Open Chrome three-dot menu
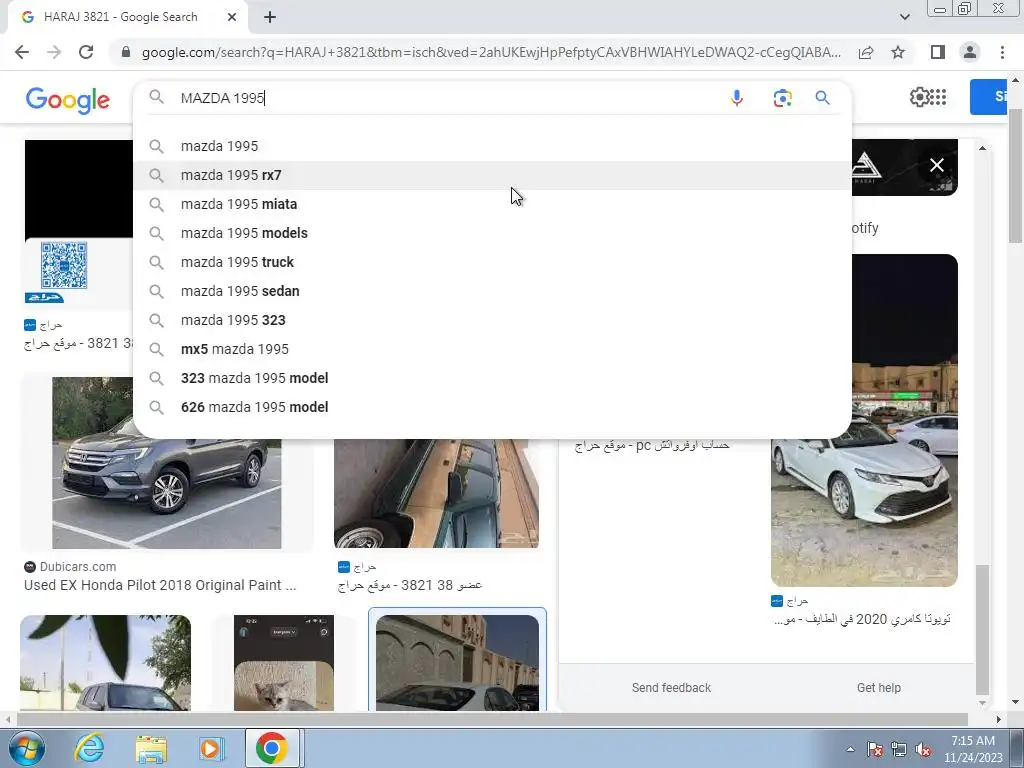The width and height of the screenshot is (1024, 768). (x=1002, y=52)
